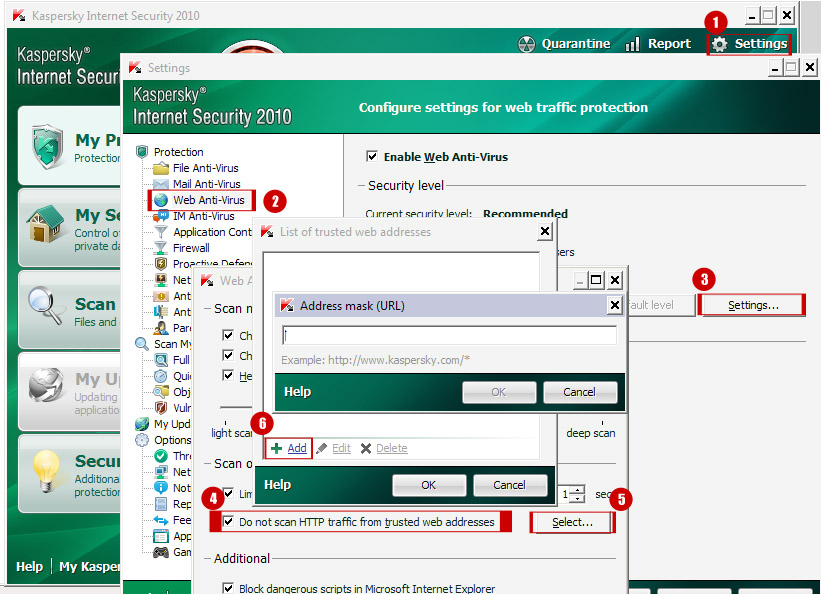
Task: Toggle Enable Web Anti-Virus checkbox
Action: coord(372,156)
